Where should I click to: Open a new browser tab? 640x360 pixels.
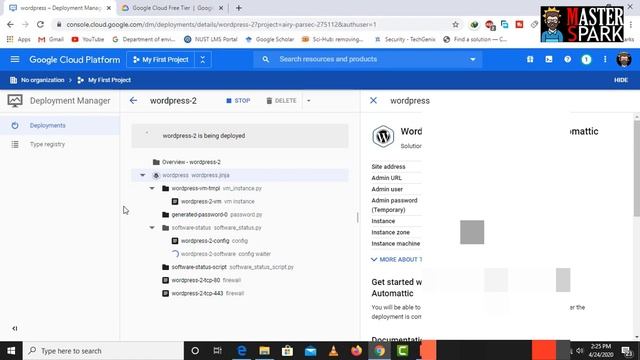239,8
